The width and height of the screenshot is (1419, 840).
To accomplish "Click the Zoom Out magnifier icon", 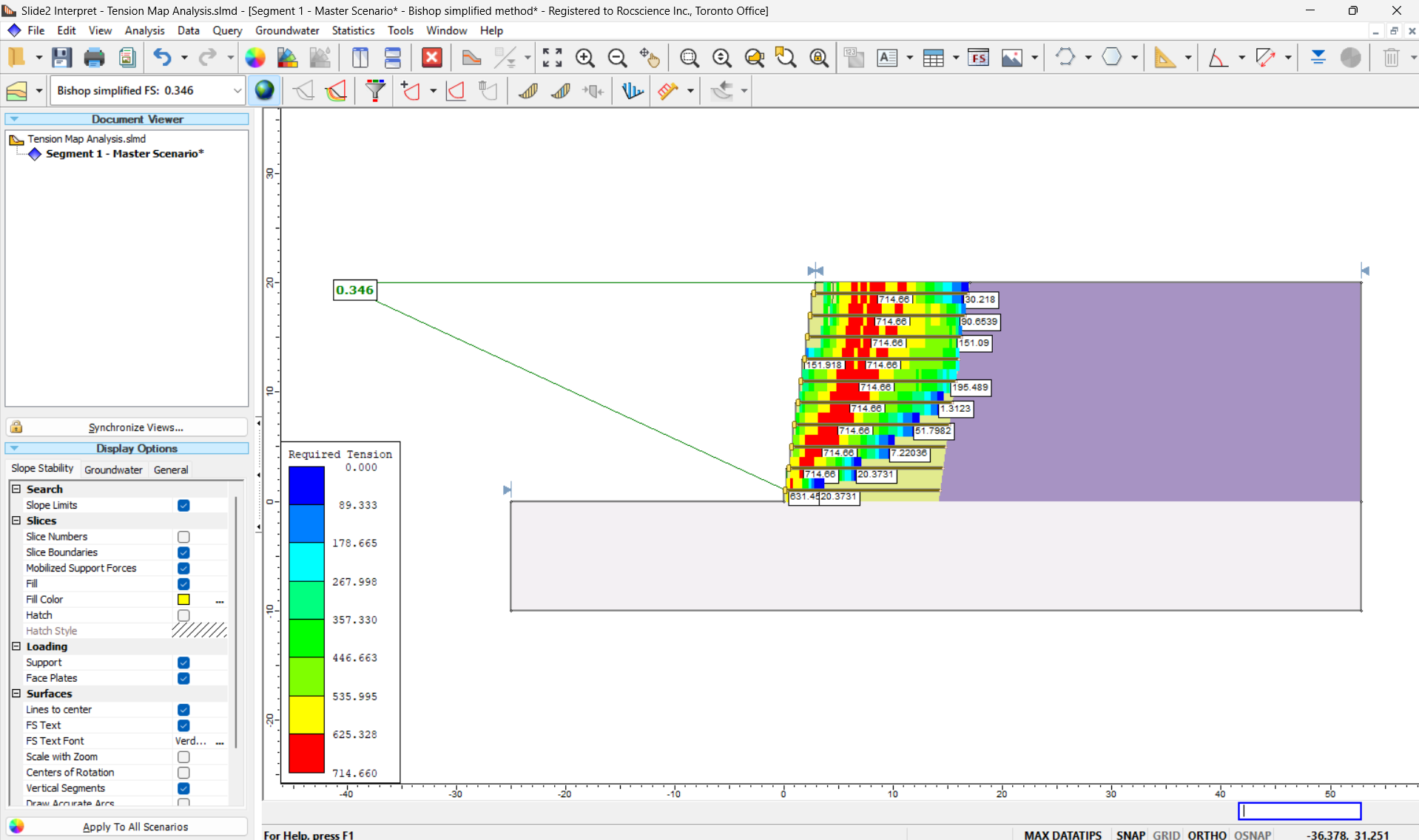I will [x=617, y=58].
